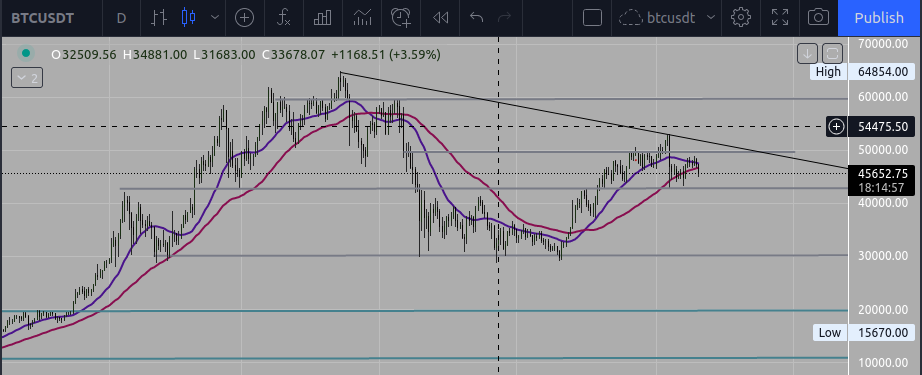Change the D timeframe interval
The height and width of the screenshot is (375, 922).
click(121, 18)
